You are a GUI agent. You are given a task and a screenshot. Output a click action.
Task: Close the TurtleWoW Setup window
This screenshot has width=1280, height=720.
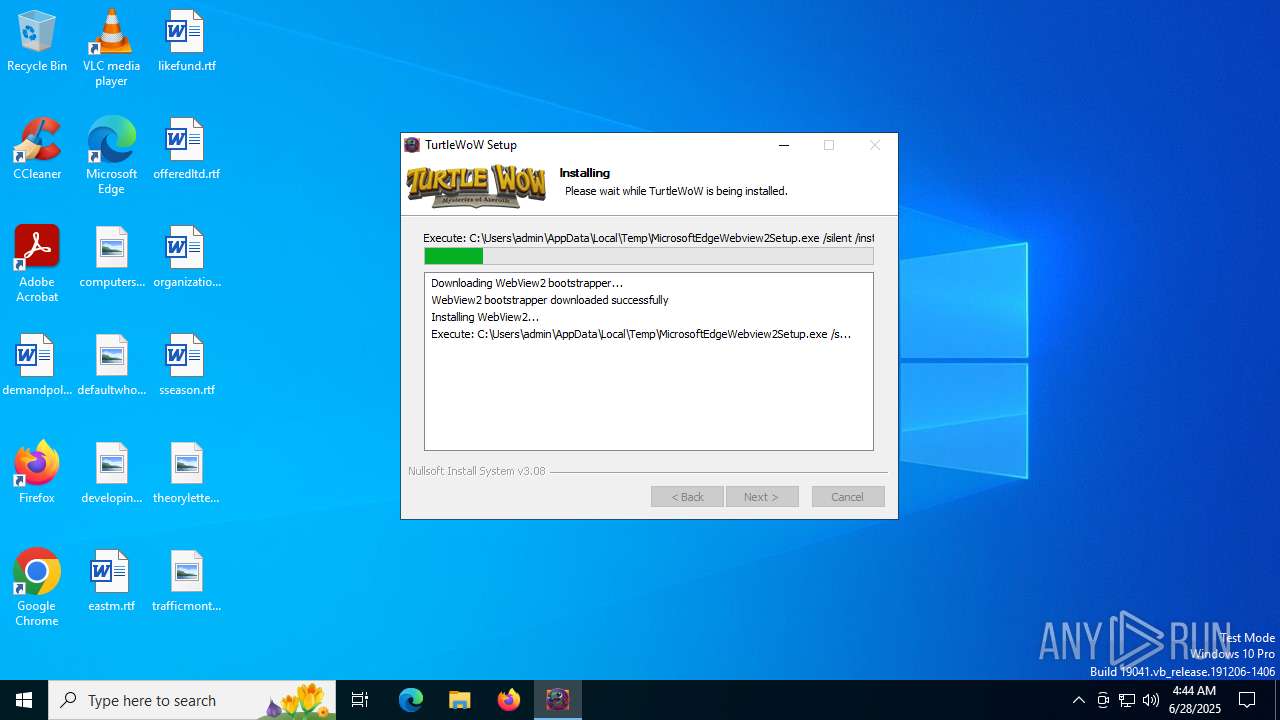(x=875, y=145)
